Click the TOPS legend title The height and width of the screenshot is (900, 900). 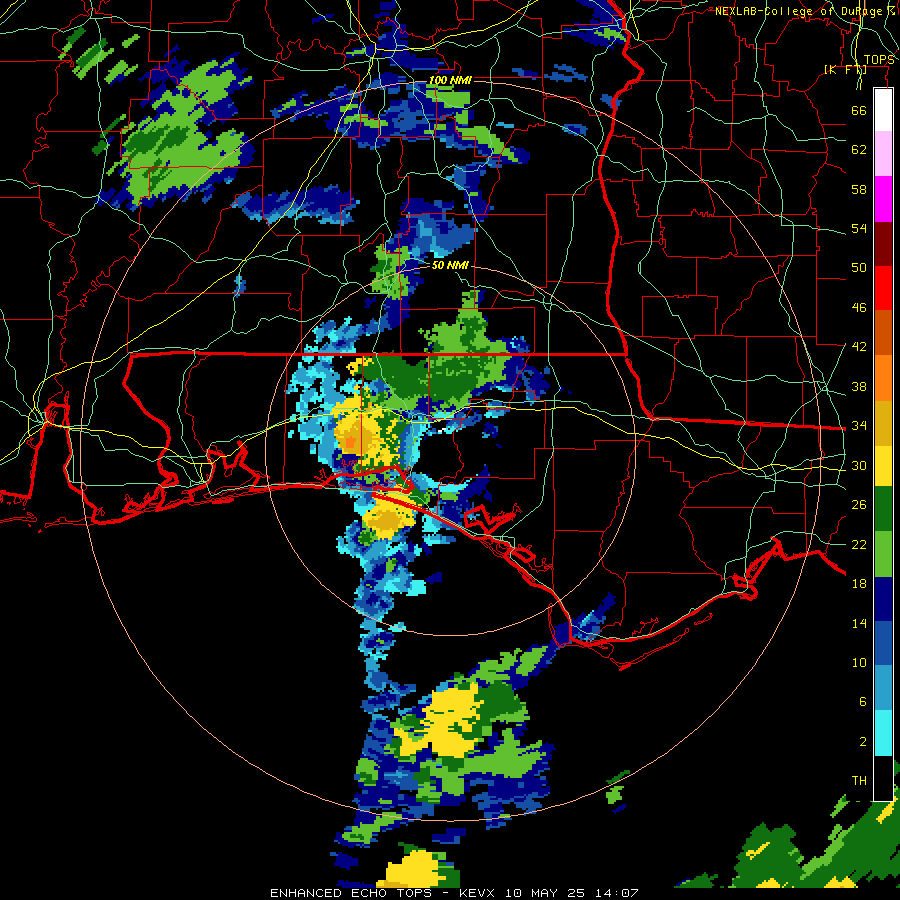[x=879, y=60]
